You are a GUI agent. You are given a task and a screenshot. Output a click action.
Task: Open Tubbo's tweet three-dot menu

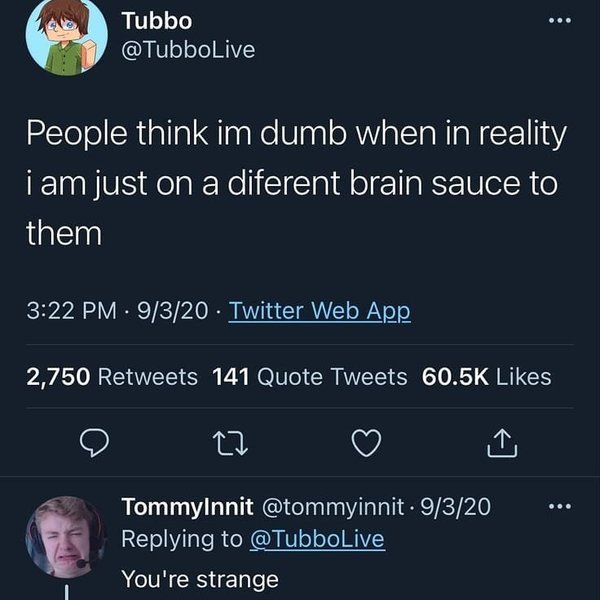coord(565,20)
